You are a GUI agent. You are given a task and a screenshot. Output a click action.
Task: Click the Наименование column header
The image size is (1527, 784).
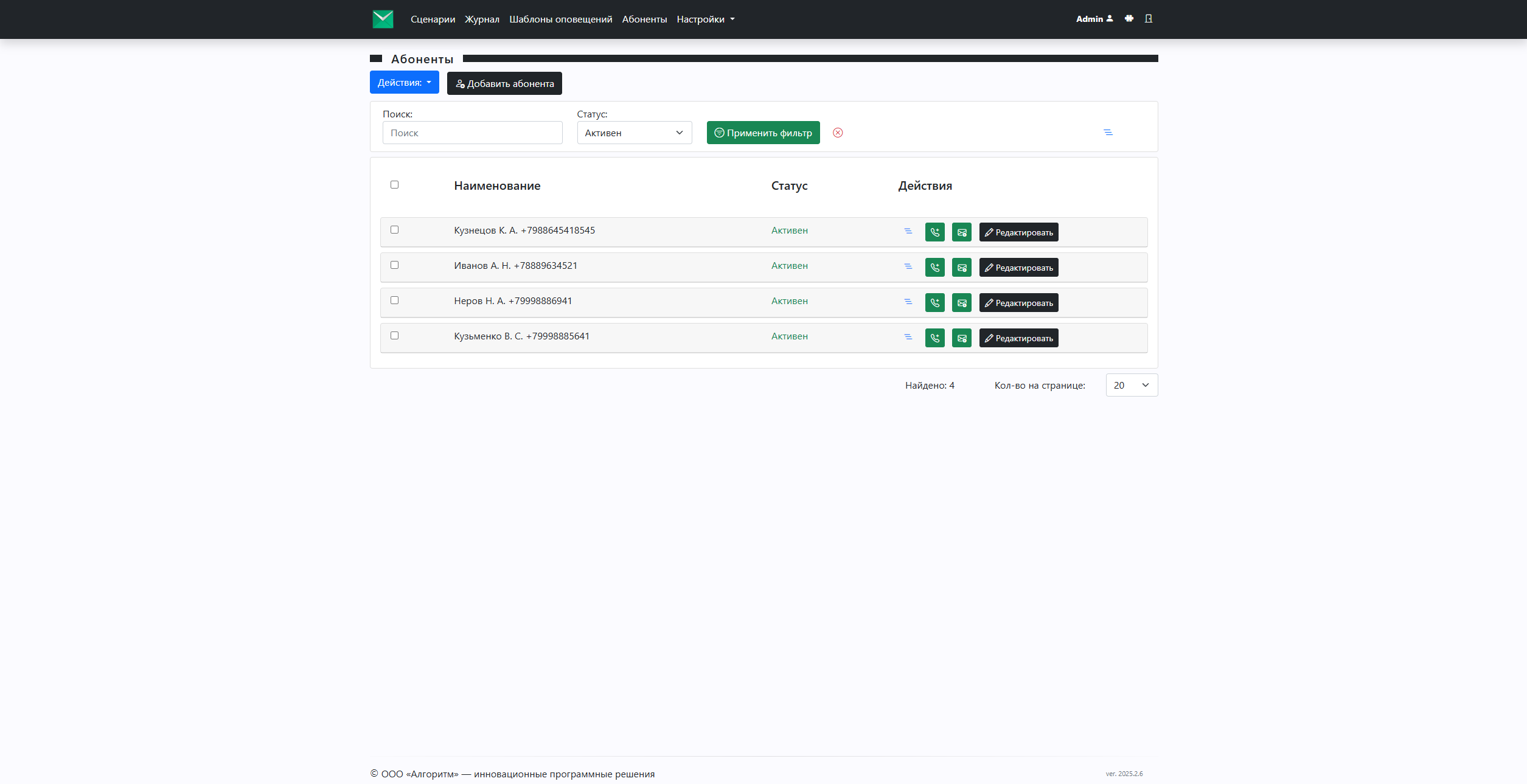coord(497,186)
